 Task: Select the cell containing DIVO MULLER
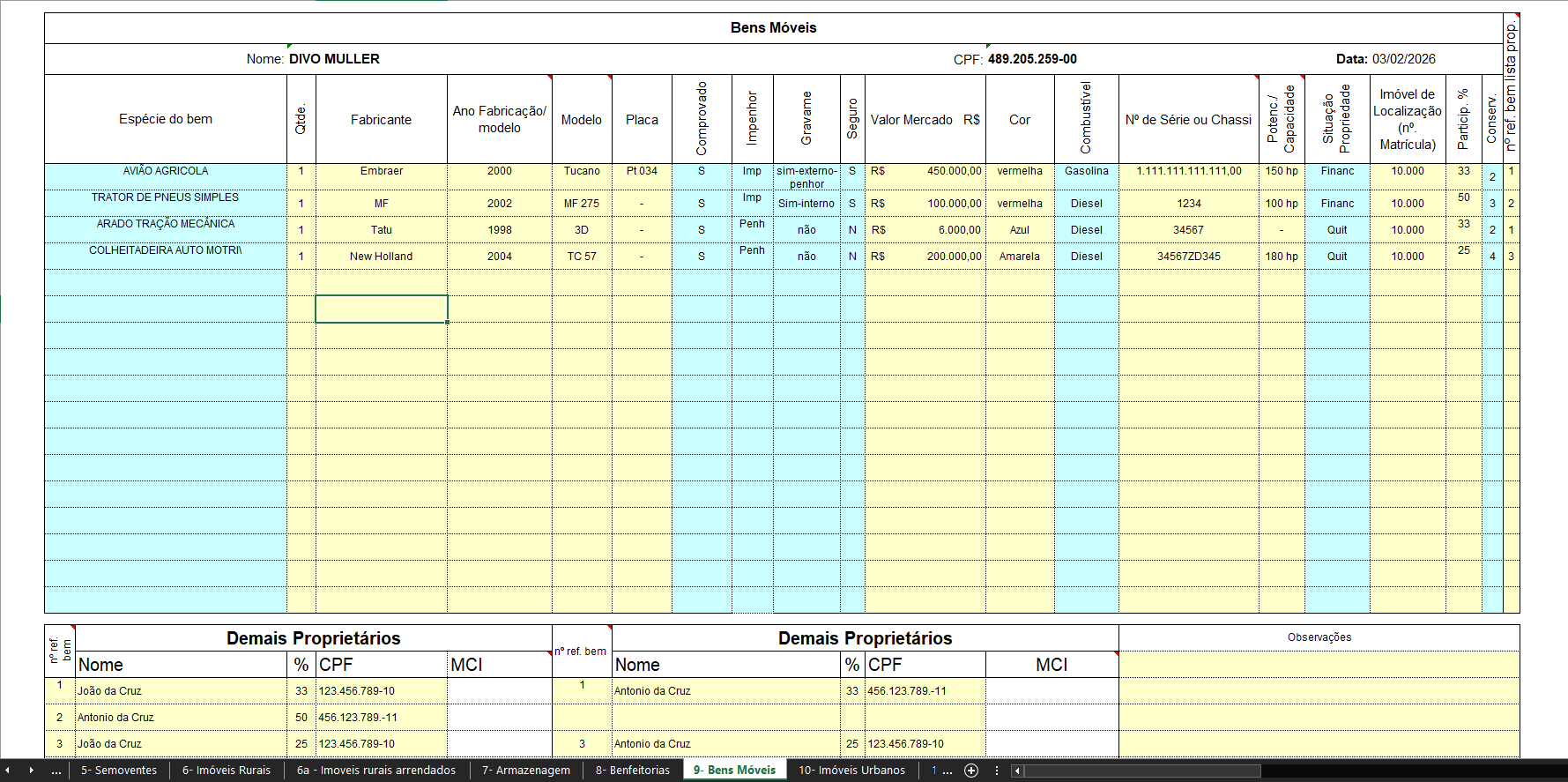click(x=334, y=59)
